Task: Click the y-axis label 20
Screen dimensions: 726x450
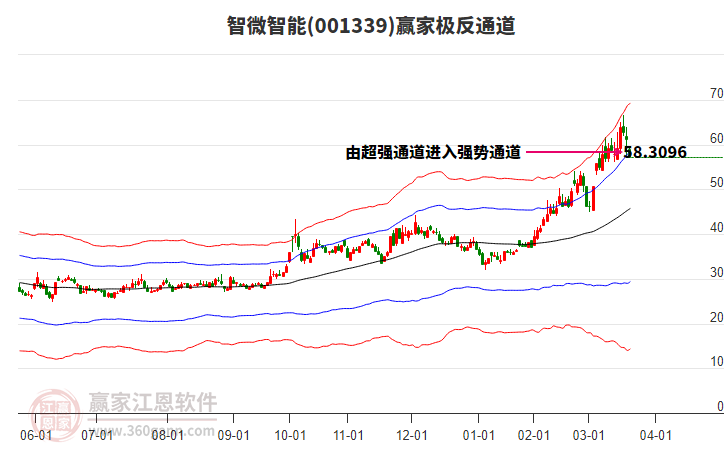Action: click(x=717, y=318)
